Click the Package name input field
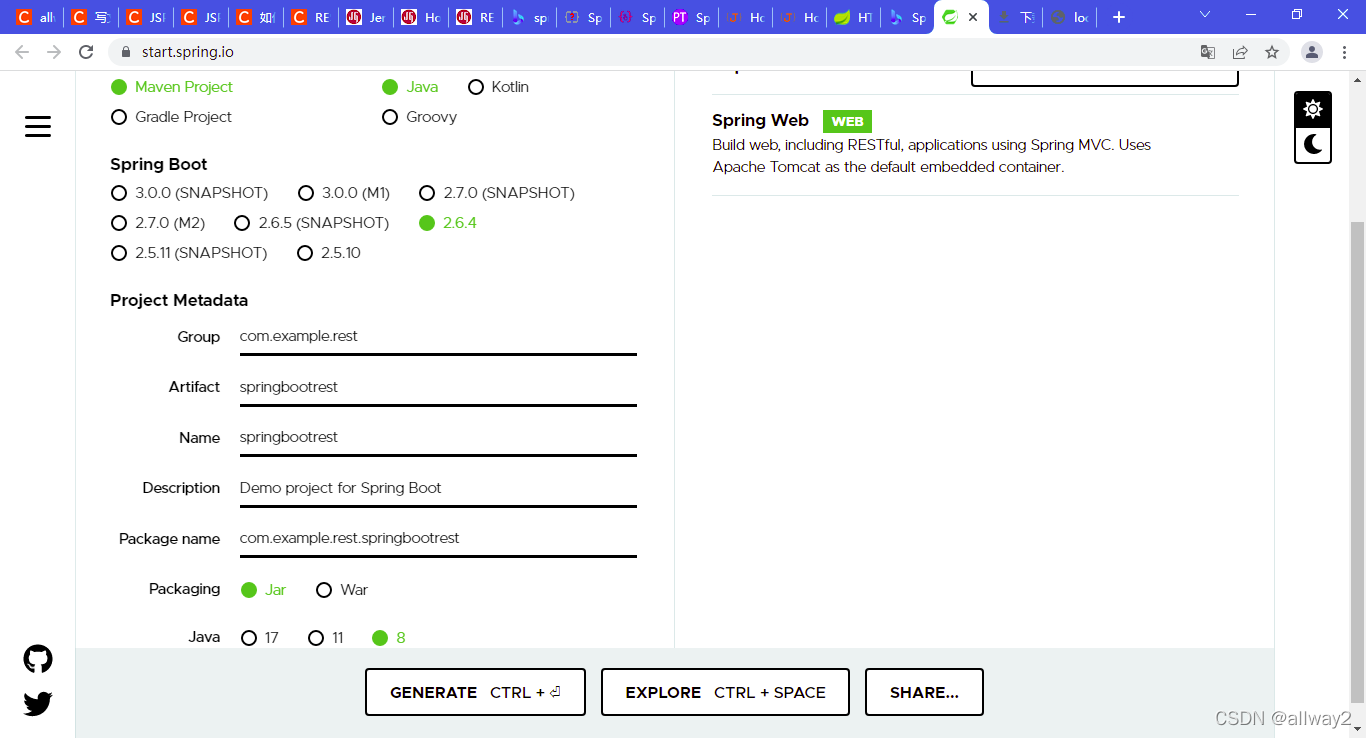The height and width of the screenshot is (738, 1366). point(438,538)
